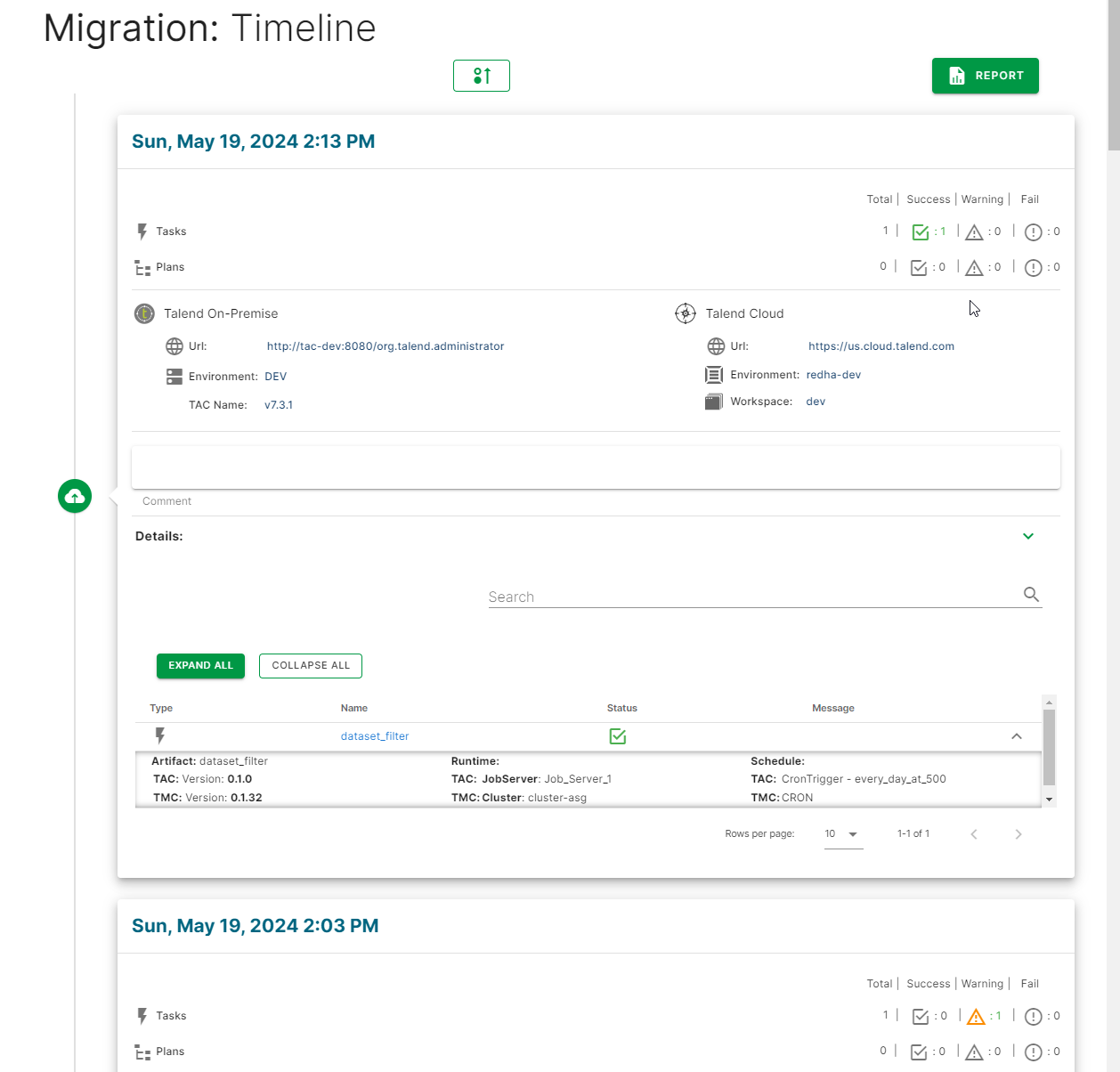Click the green Success checkbox for Tasks

coord(921,231)
